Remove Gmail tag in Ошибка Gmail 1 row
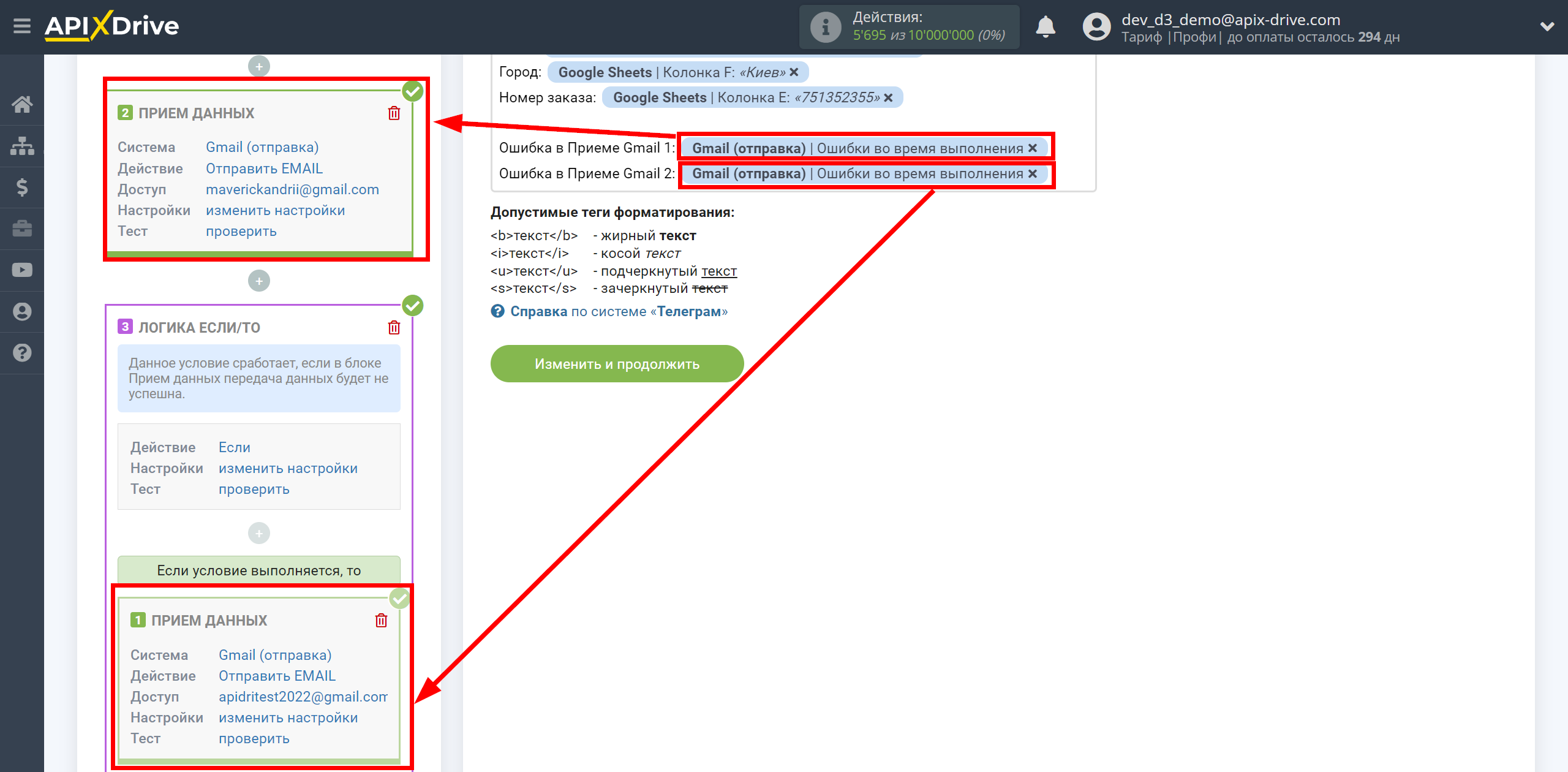The width and height of the screenshot is (1568, 772). [1033, 148]
